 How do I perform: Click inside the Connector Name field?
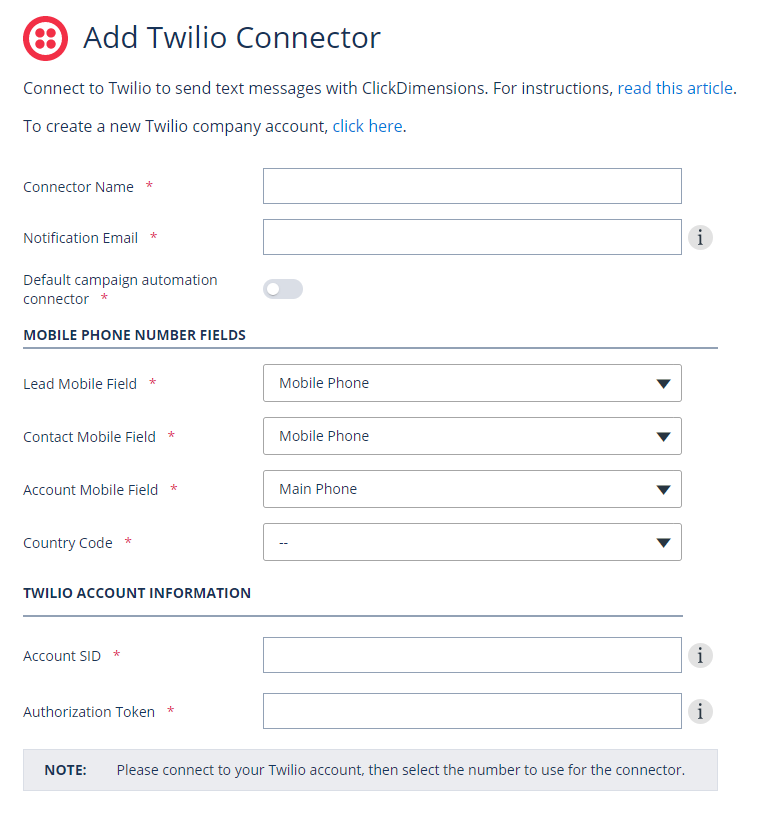472,186
